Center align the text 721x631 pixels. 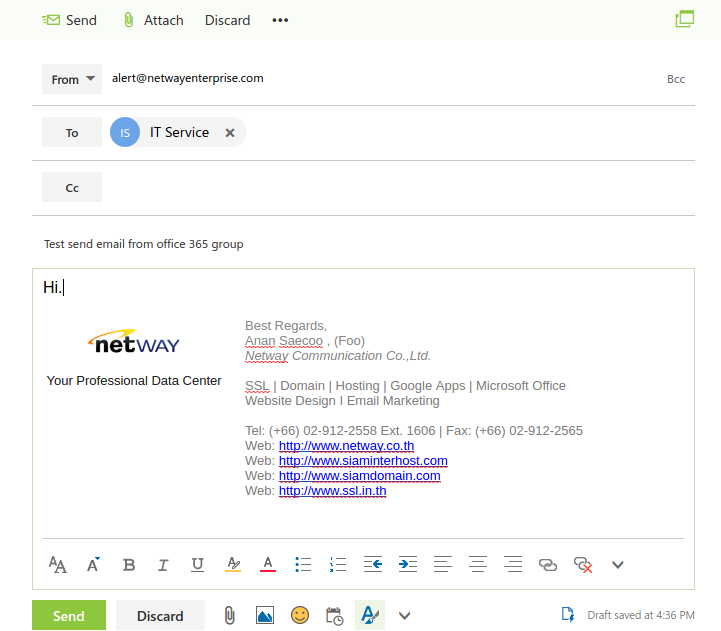[x=478, y=564]
